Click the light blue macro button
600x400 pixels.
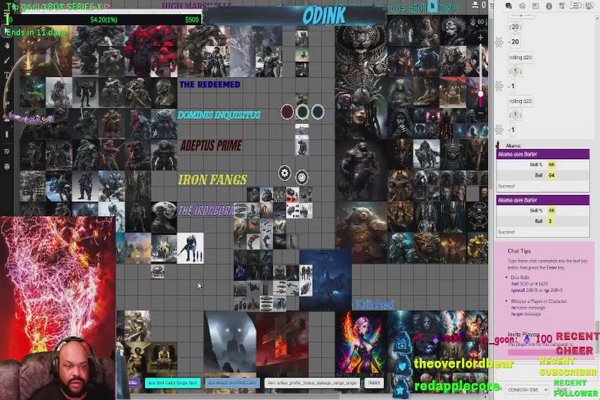(x=232, y=383)
